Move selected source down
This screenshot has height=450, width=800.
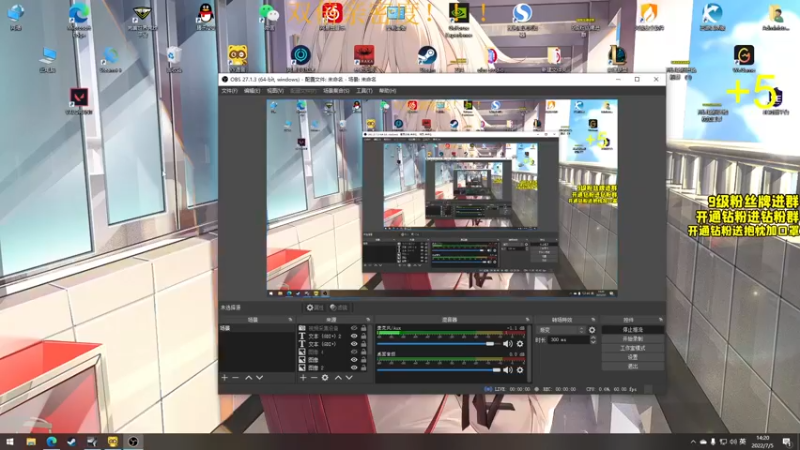coord(349,378)
